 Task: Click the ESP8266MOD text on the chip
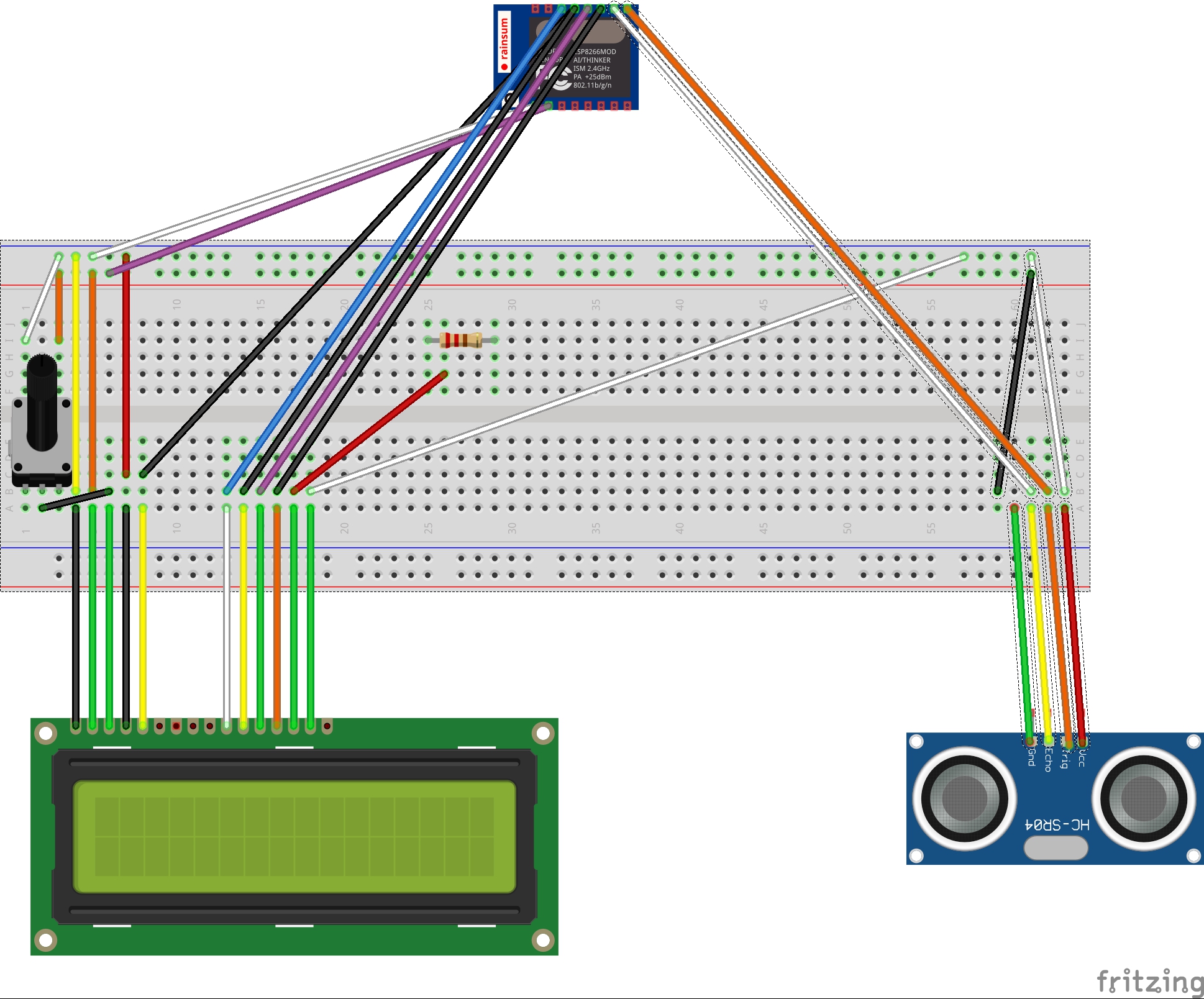(x=594, y=52)
